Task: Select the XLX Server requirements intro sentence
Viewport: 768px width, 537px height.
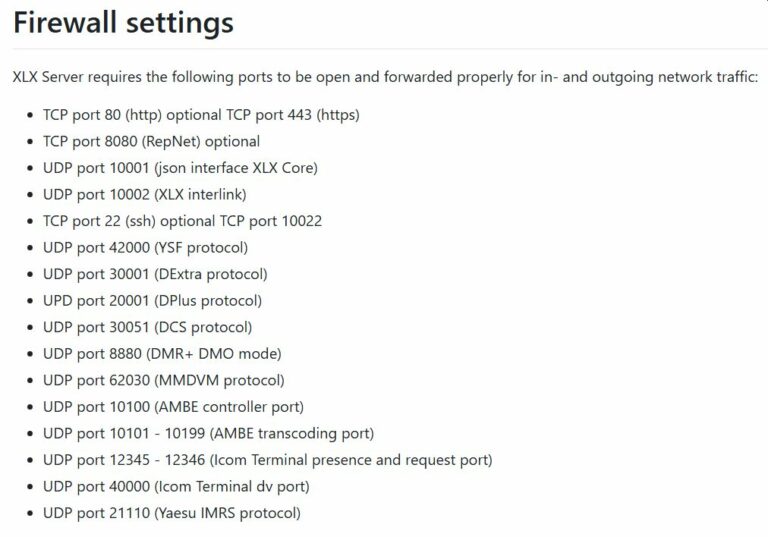Action: [385, 77]
